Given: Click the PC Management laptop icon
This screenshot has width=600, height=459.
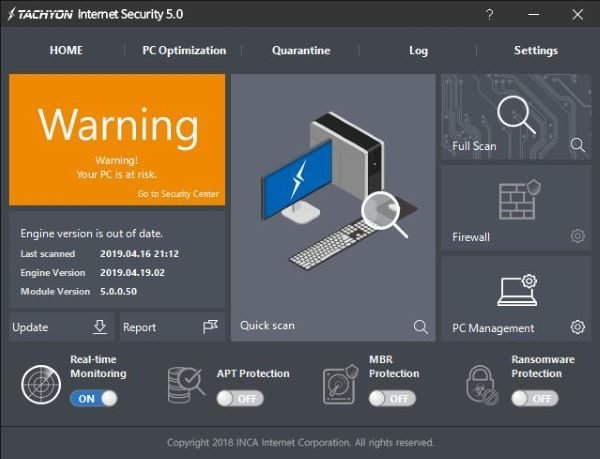Looking at the screenshot, I should (x=517, y=290).
